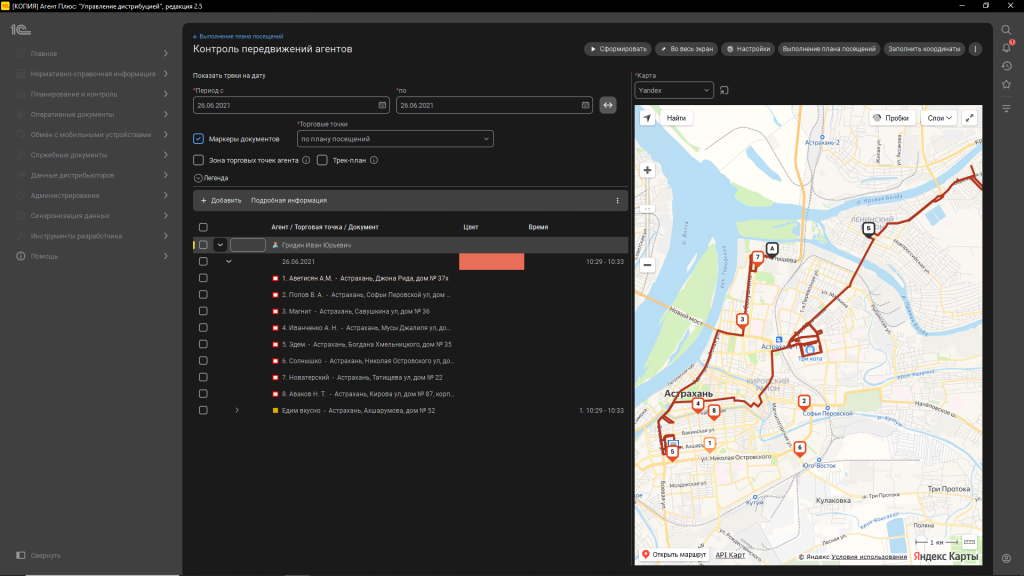This screenshot has height=576, width=1024.
Task: Click the map fullscreen expand icon
Action: [969, 118]
